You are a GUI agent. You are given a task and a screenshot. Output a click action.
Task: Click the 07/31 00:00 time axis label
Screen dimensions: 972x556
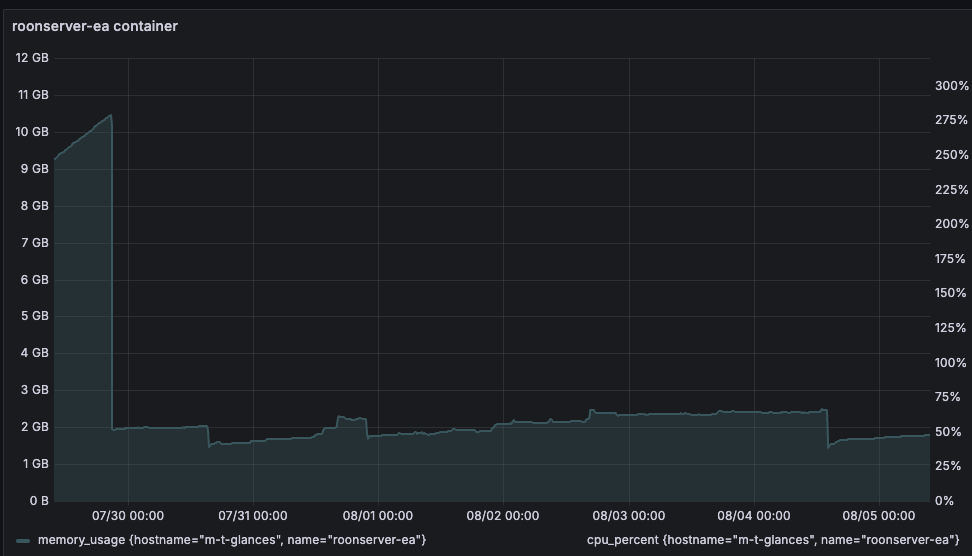pyautogui.click(x=252, y=516)
